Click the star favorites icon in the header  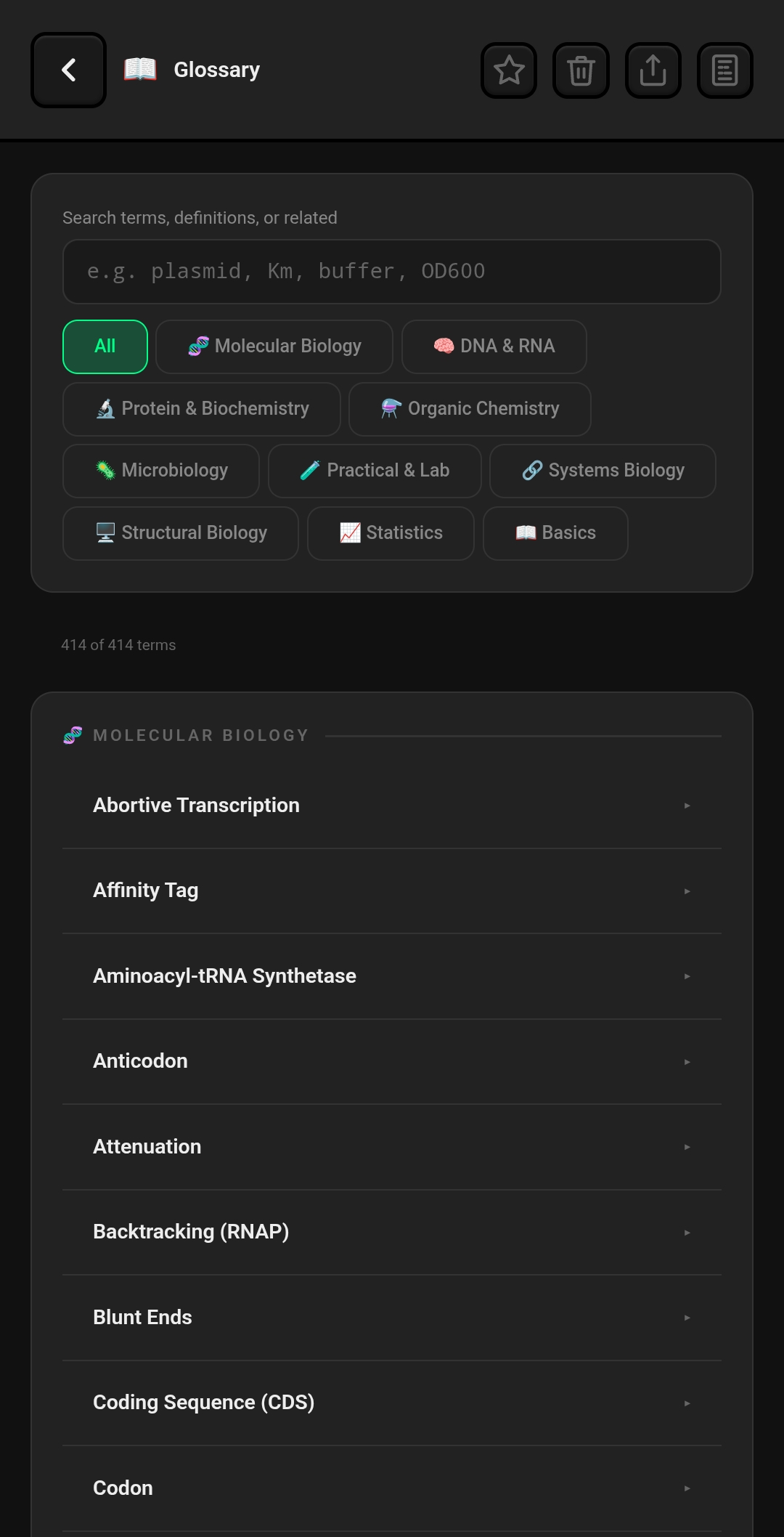[x=508, y=70]
